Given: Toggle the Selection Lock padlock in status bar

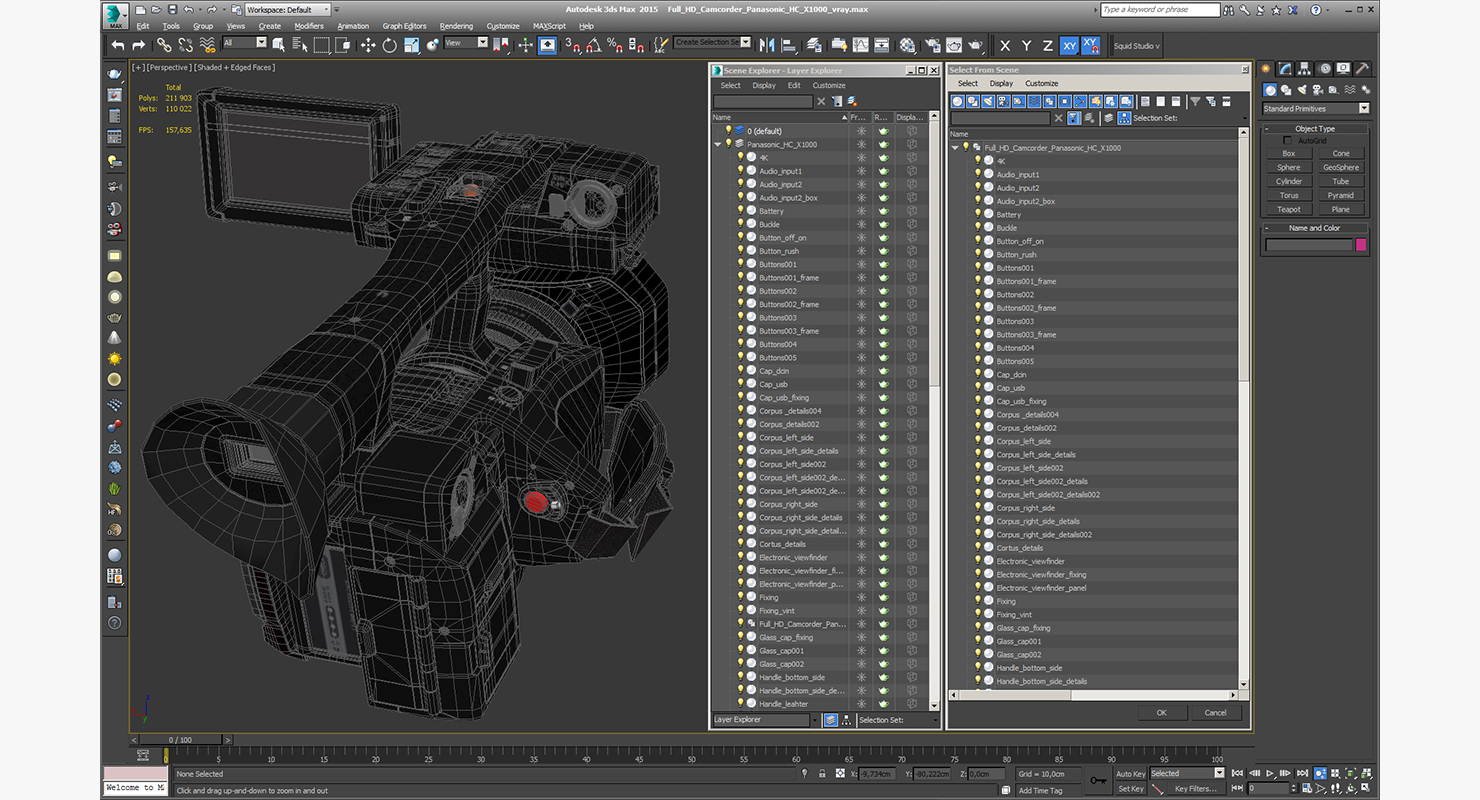Looking at the screenshot, I should (822, 773).
